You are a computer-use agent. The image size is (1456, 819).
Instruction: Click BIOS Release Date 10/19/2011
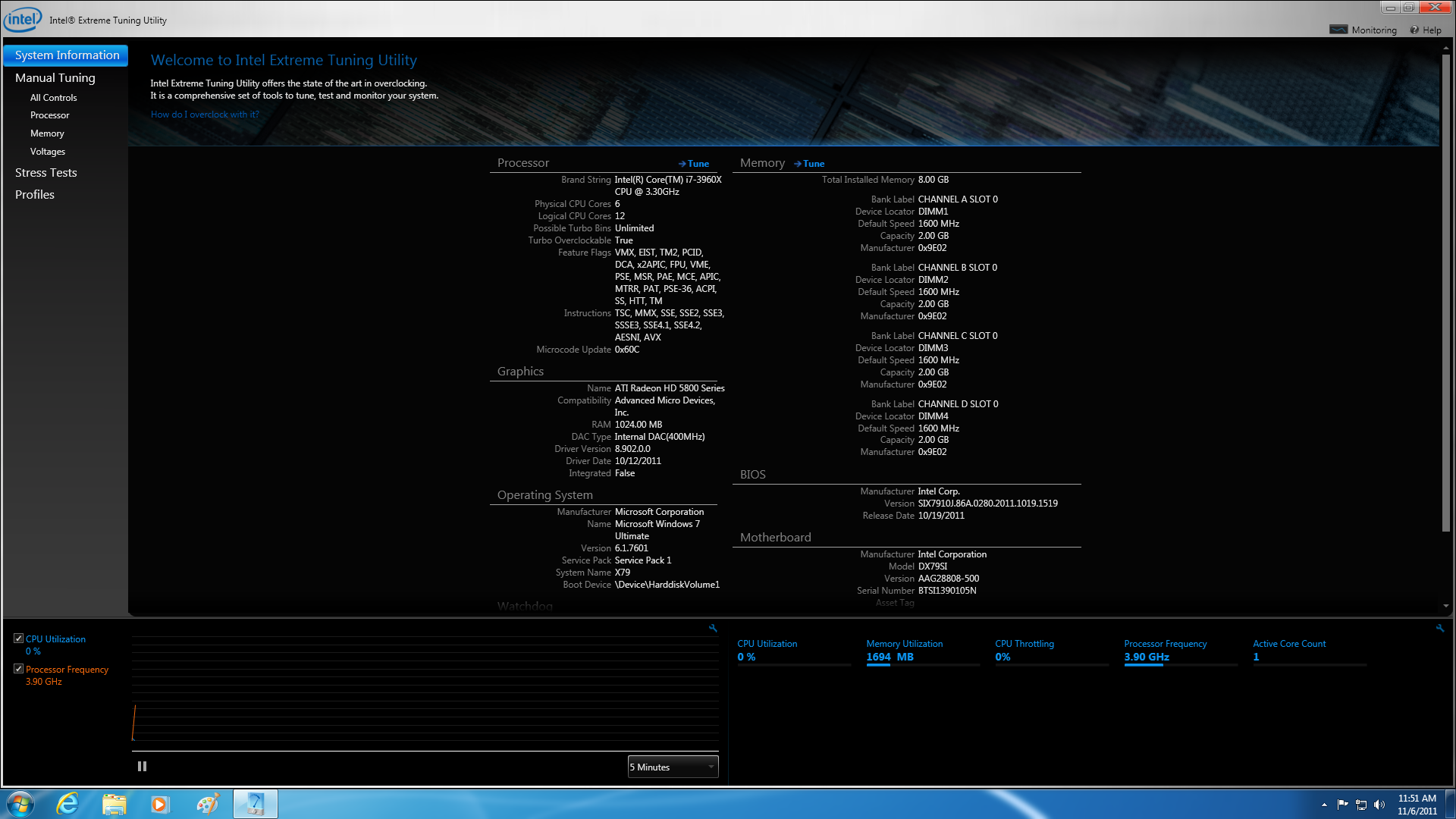point(941,516)
